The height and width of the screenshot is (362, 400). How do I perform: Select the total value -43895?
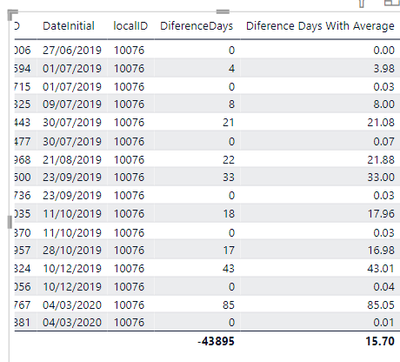click(x=216, y=341)
